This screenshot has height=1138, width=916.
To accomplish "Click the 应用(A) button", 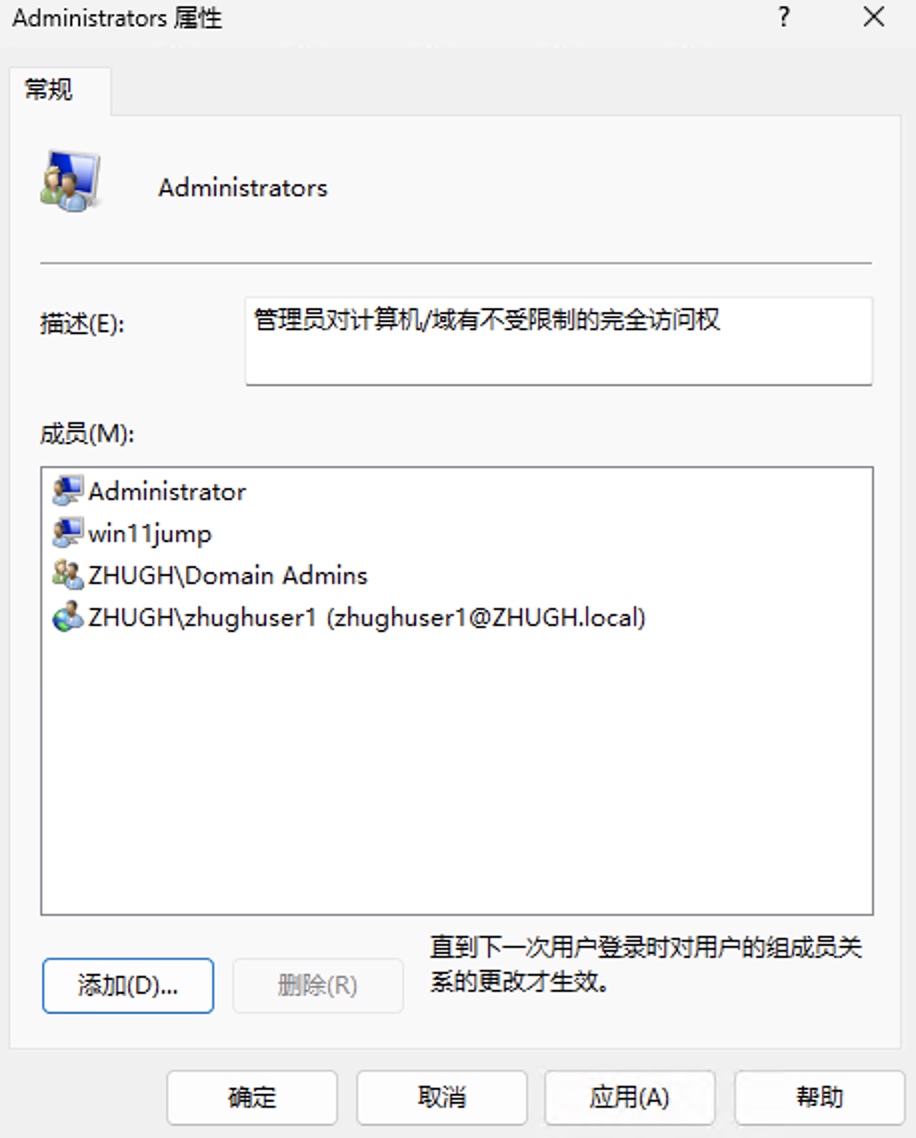I will pyautogui.click(x=629, y=1097).
